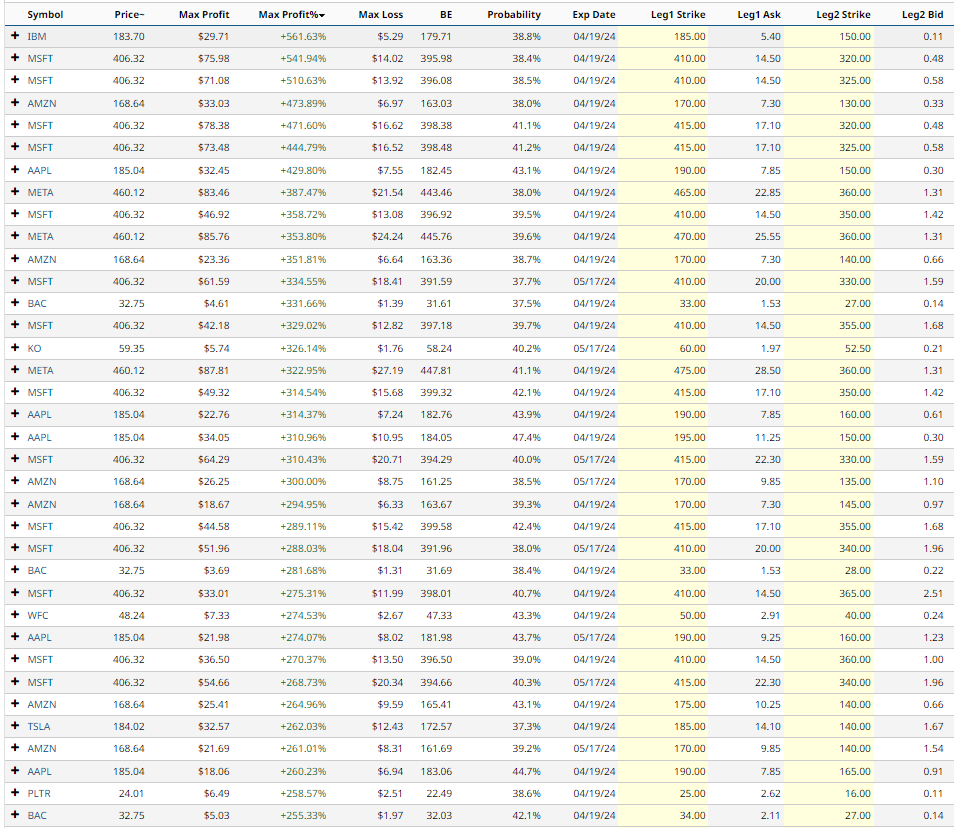Viewport: 954px width, 828px height.
Task: Expand the PLTR row details
Action: click(15, 793)
